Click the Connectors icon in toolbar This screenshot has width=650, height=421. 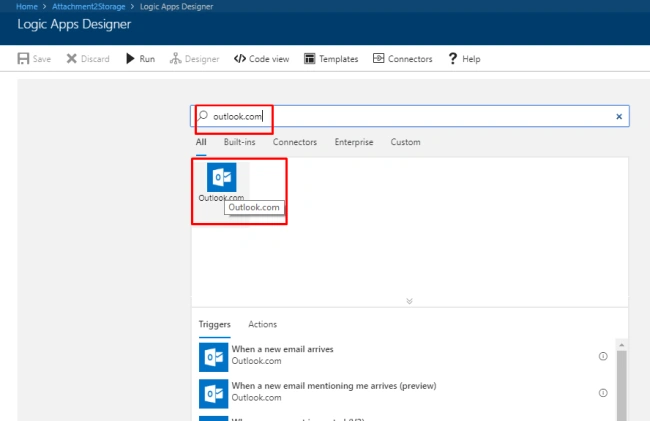pos(378,58)
